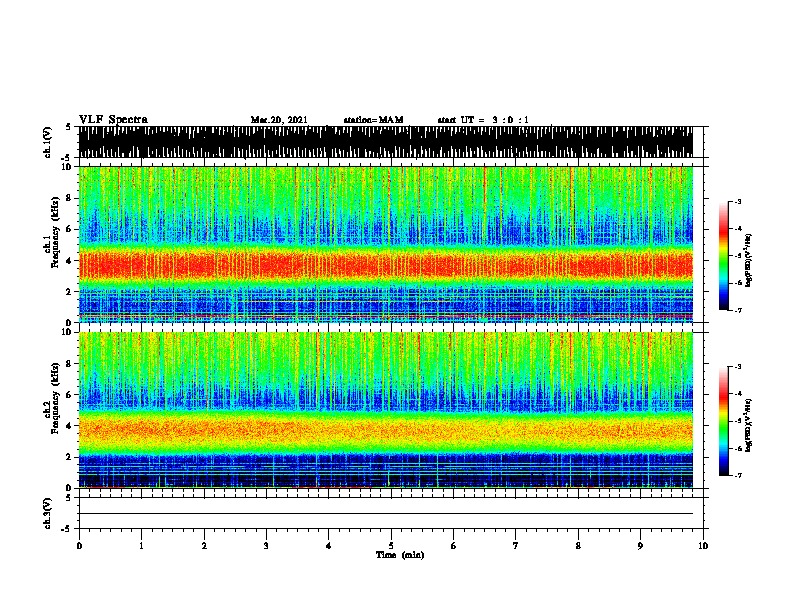
Task: Click time axis tick label "2"
Action: pos(204,546)
